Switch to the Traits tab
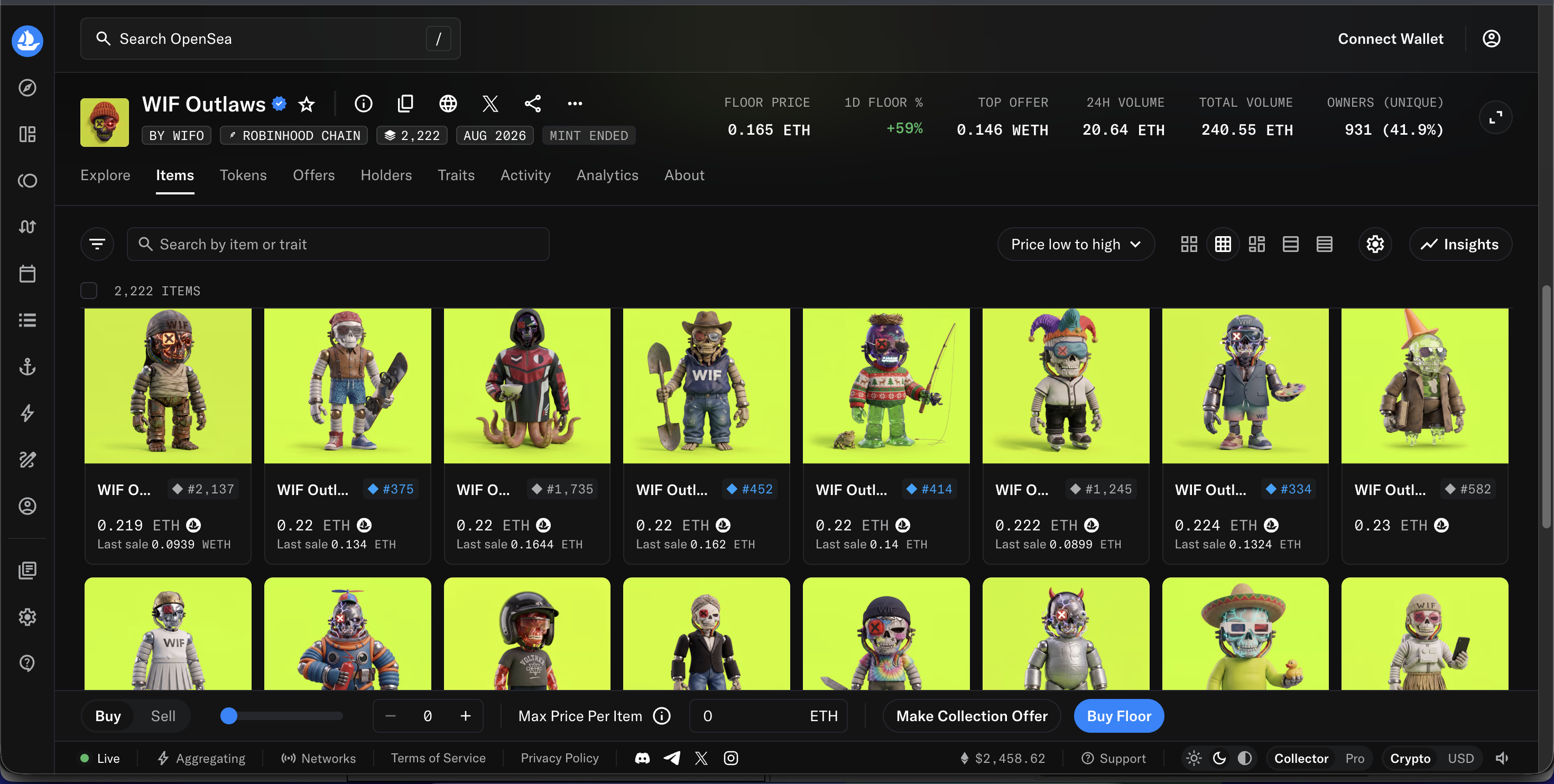1554x784 pixels. [456, 175]
